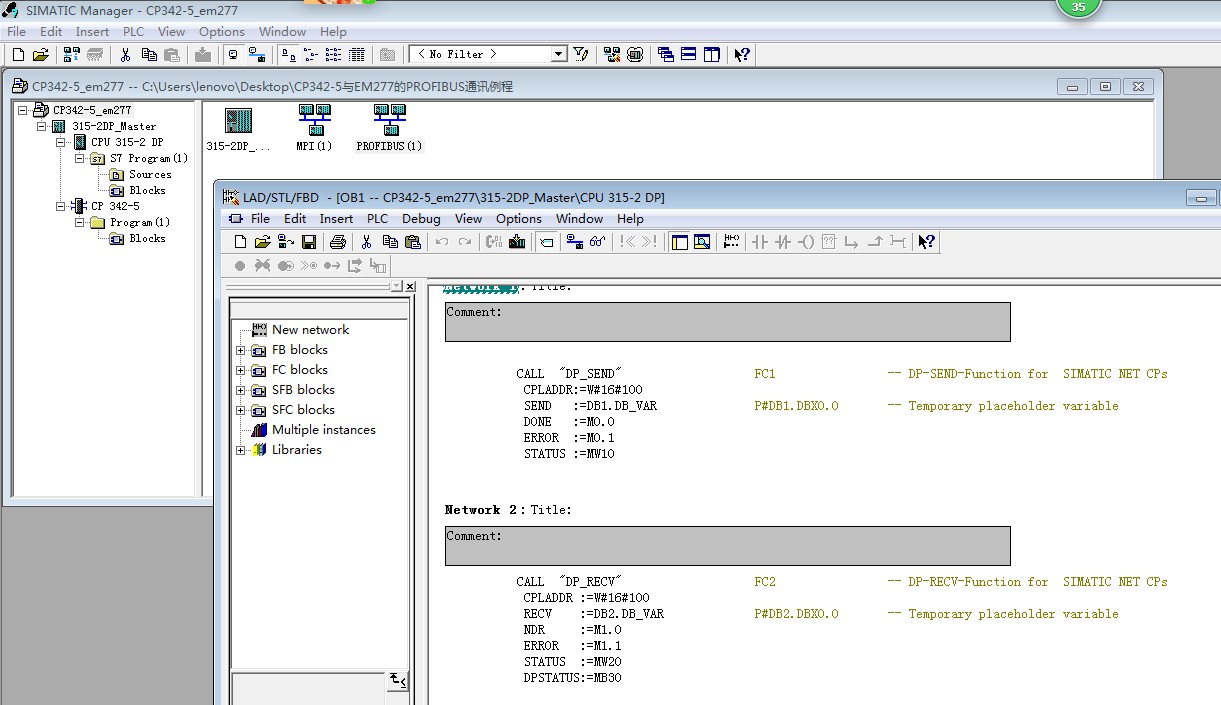Click the Print icon in LAD/STL/FBD editor
This screenshot has height=705, width=1221.
coord(339,241)
